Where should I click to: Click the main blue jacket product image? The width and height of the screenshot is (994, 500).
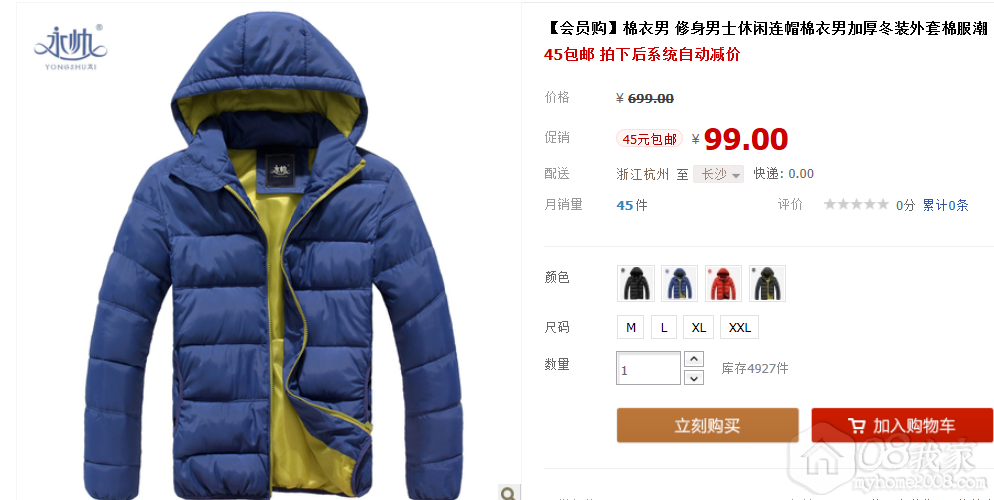point(273,253)
